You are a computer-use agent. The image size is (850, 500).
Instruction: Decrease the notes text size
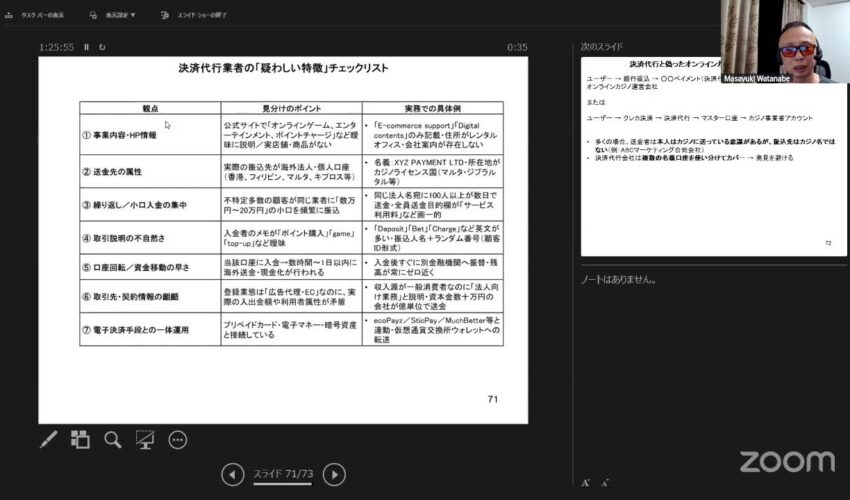click(x=605, y=482)
